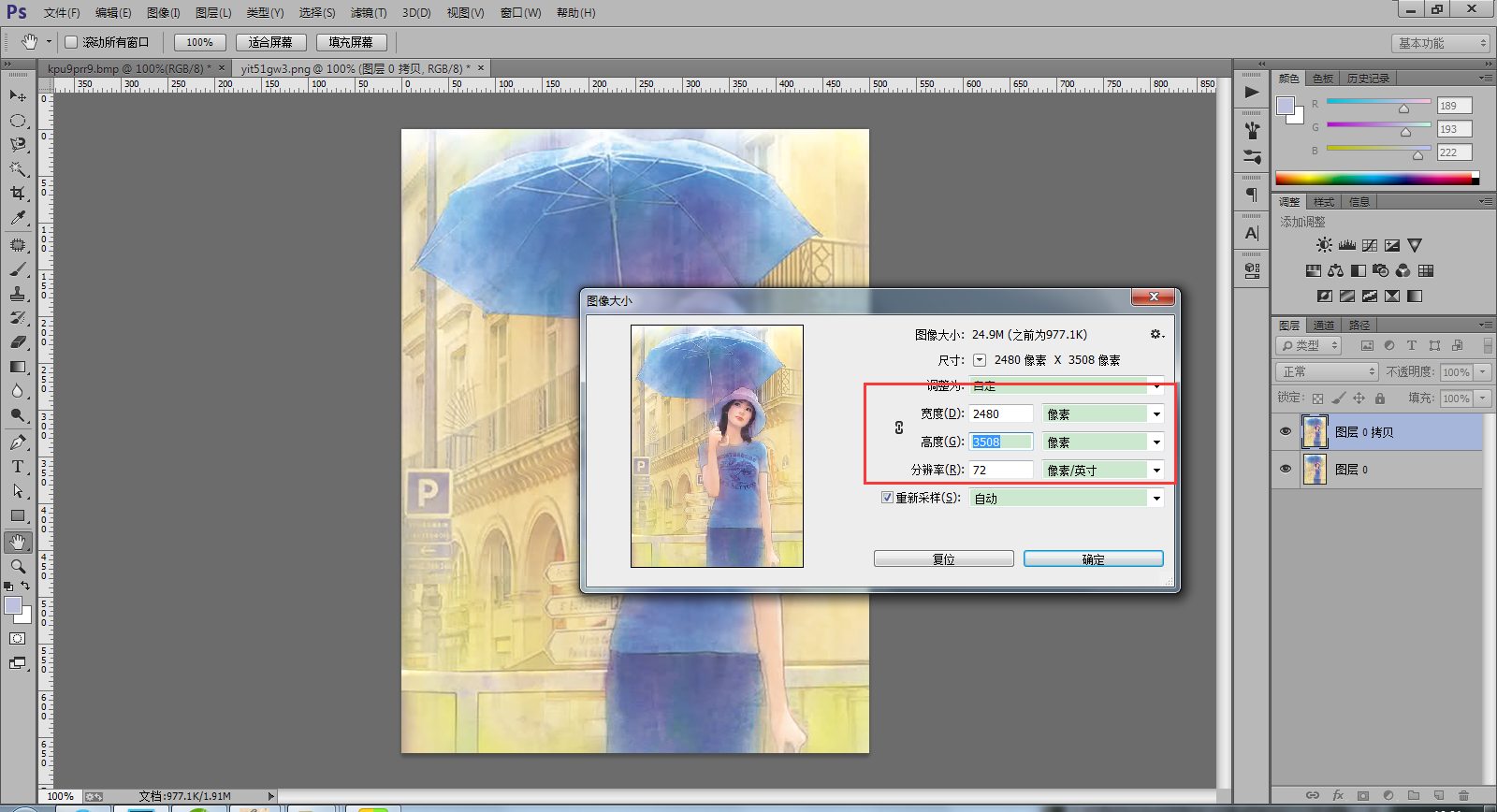Viewport: 1497px width, 812px height.
Task: Toggle lock all padlock icon
Action: [x=1380, y=399]
